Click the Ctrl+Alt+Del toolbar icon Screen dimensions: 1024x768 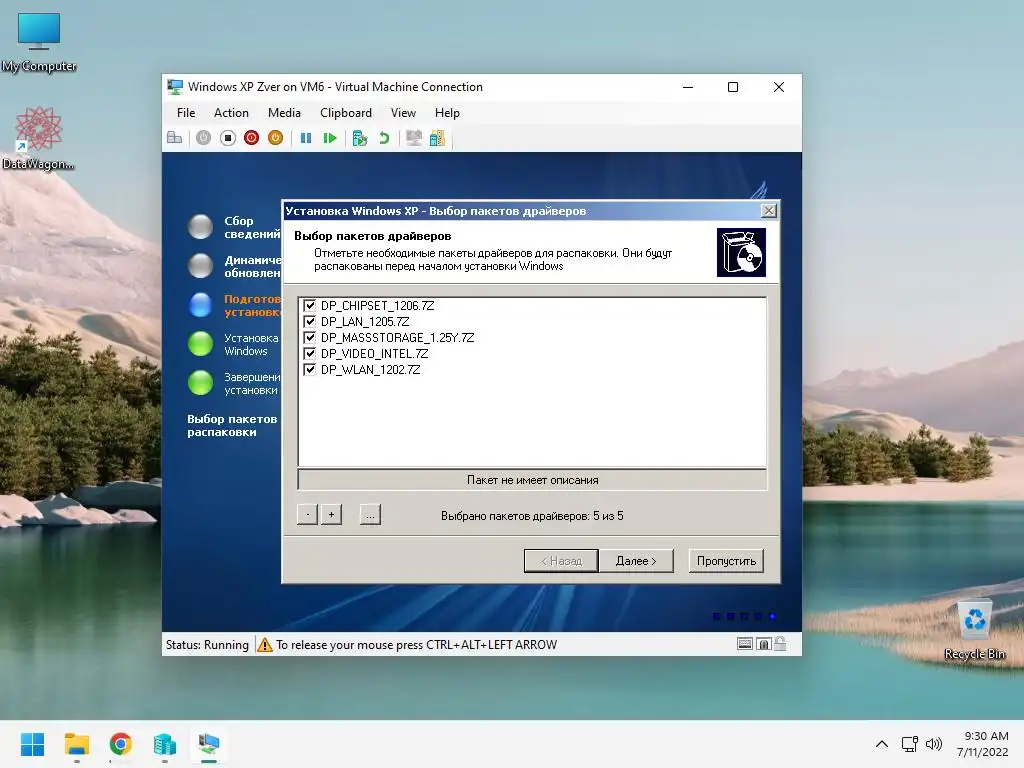tap(174, 138)
